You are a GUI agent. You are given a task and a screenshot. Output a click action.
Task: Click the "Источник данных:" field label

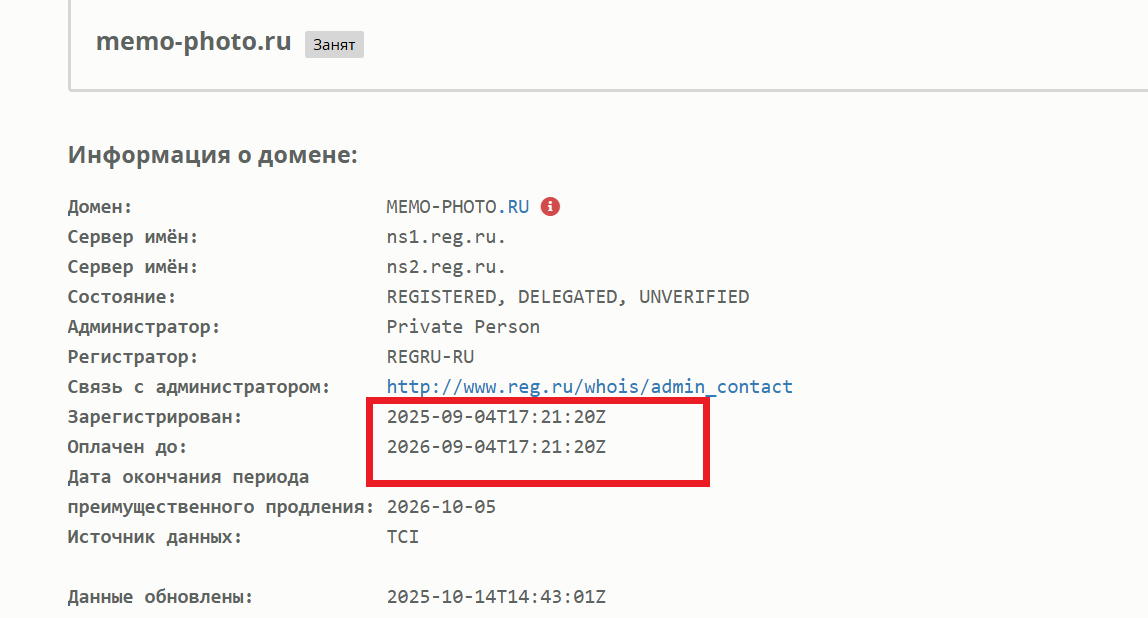pos(155,537)
